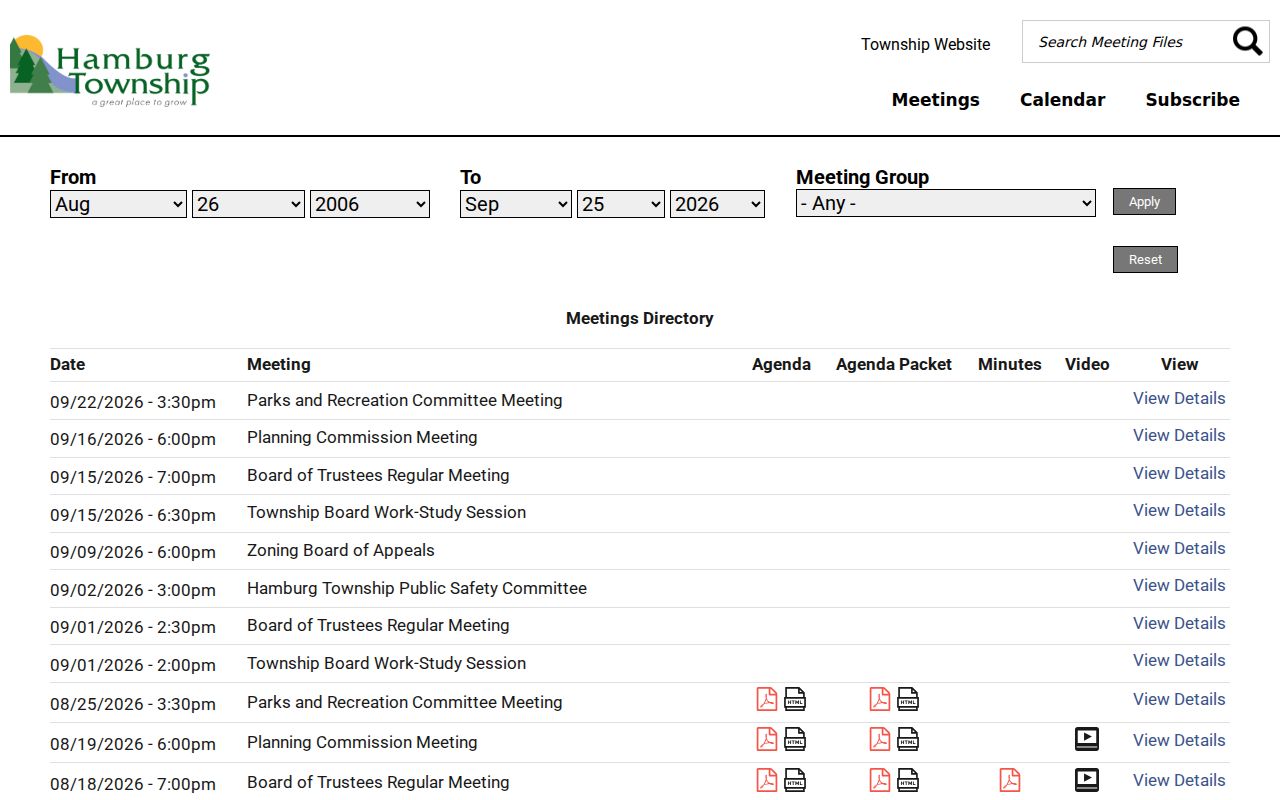Open Agenda HTML for 08/25/2026 Parks meeting
This screenshot has height=800, width=1280.
795,699
